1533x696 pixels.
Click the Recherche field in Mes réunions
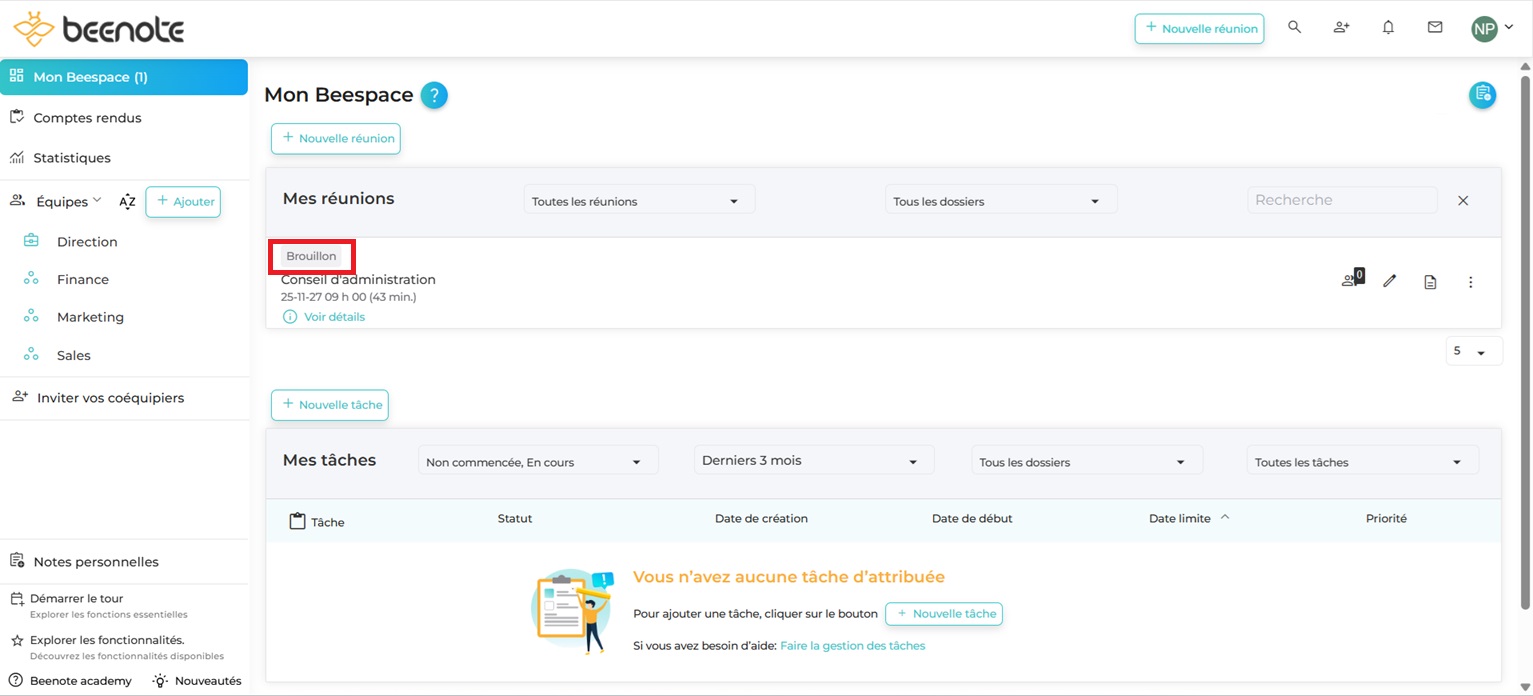coord(1340,200)
